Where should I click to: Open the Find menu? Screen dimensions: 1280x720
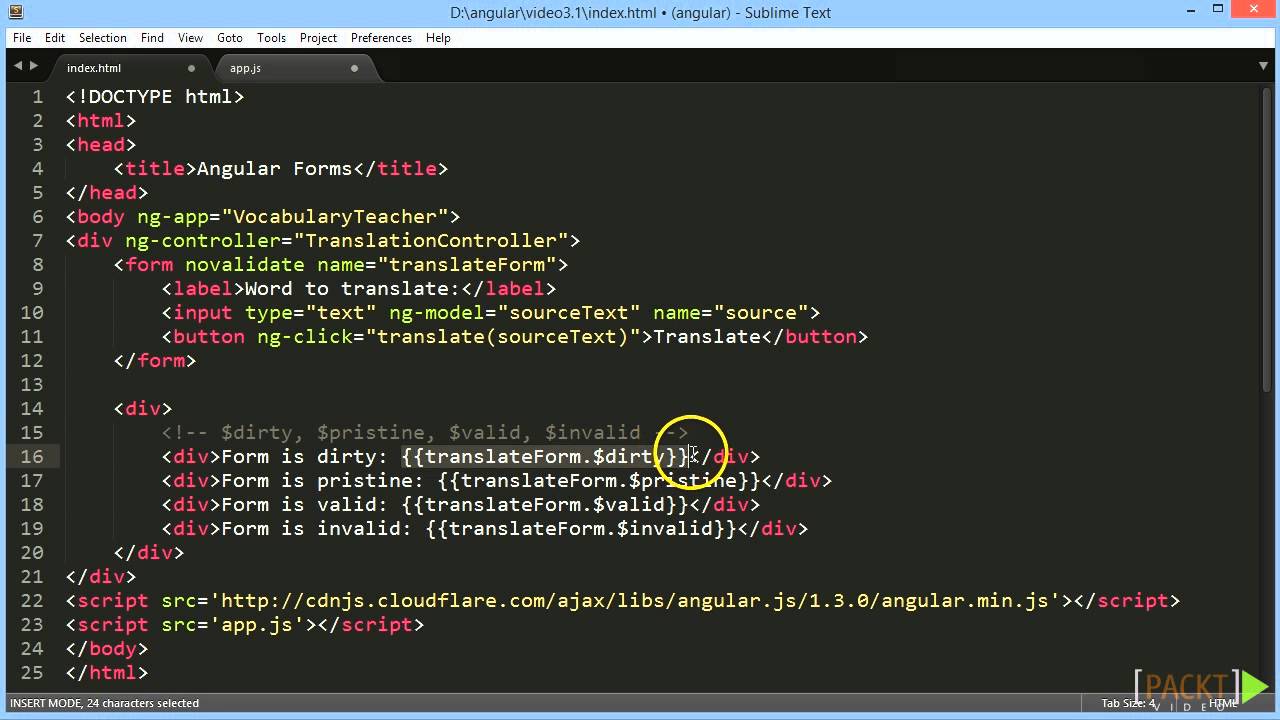click(x=152, y=38)
